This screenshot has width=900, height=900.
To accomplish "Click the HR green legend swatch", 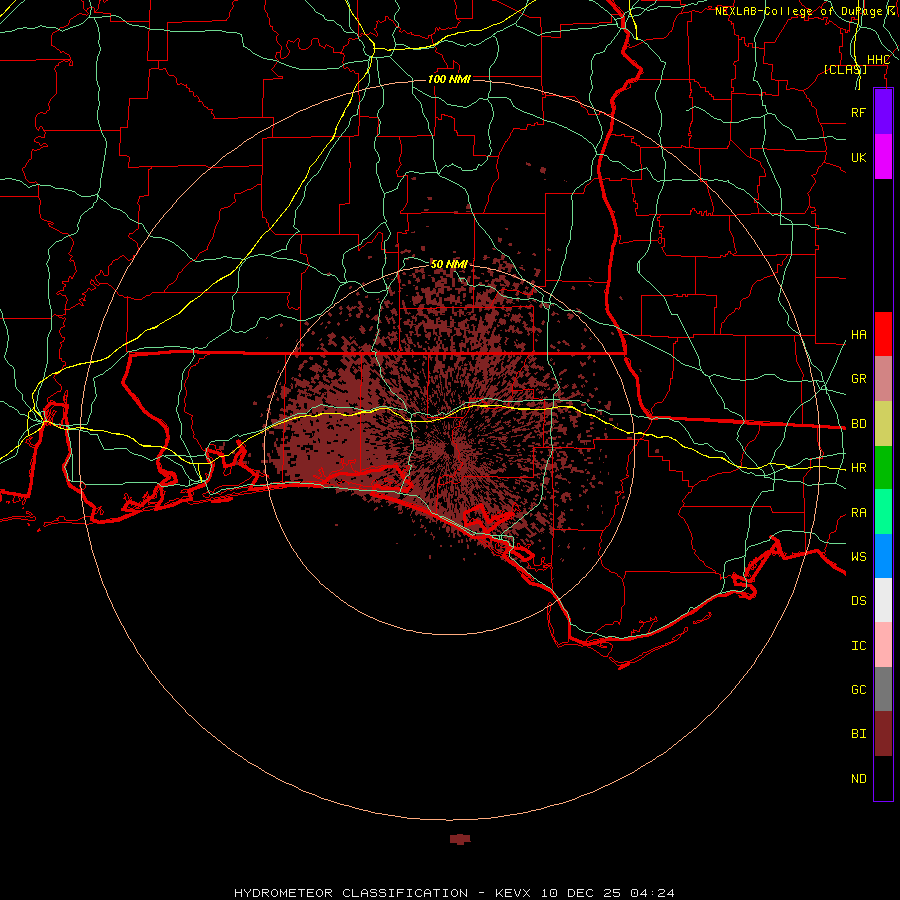I will coord(883,468).
